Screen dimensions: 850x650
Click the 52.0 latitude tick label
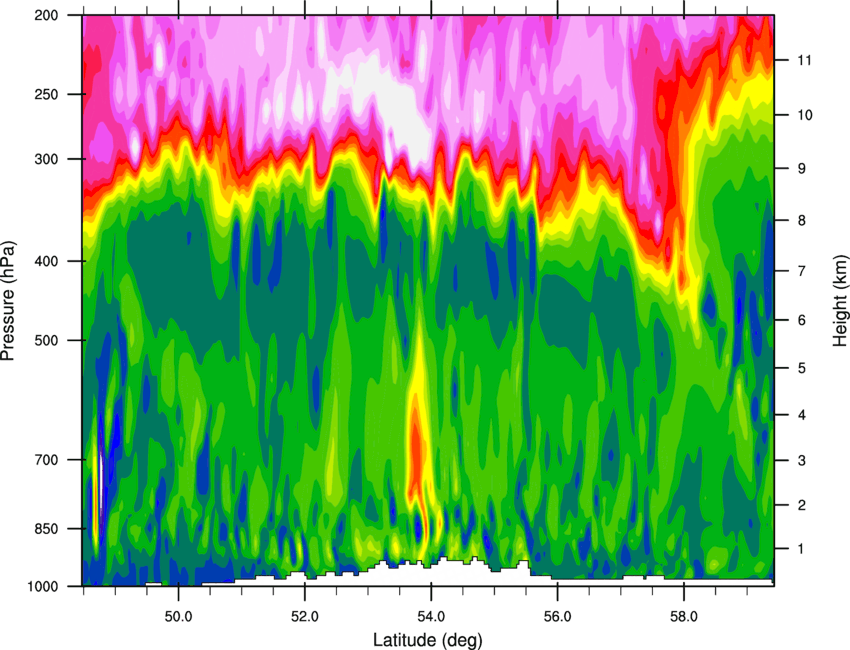305,617
